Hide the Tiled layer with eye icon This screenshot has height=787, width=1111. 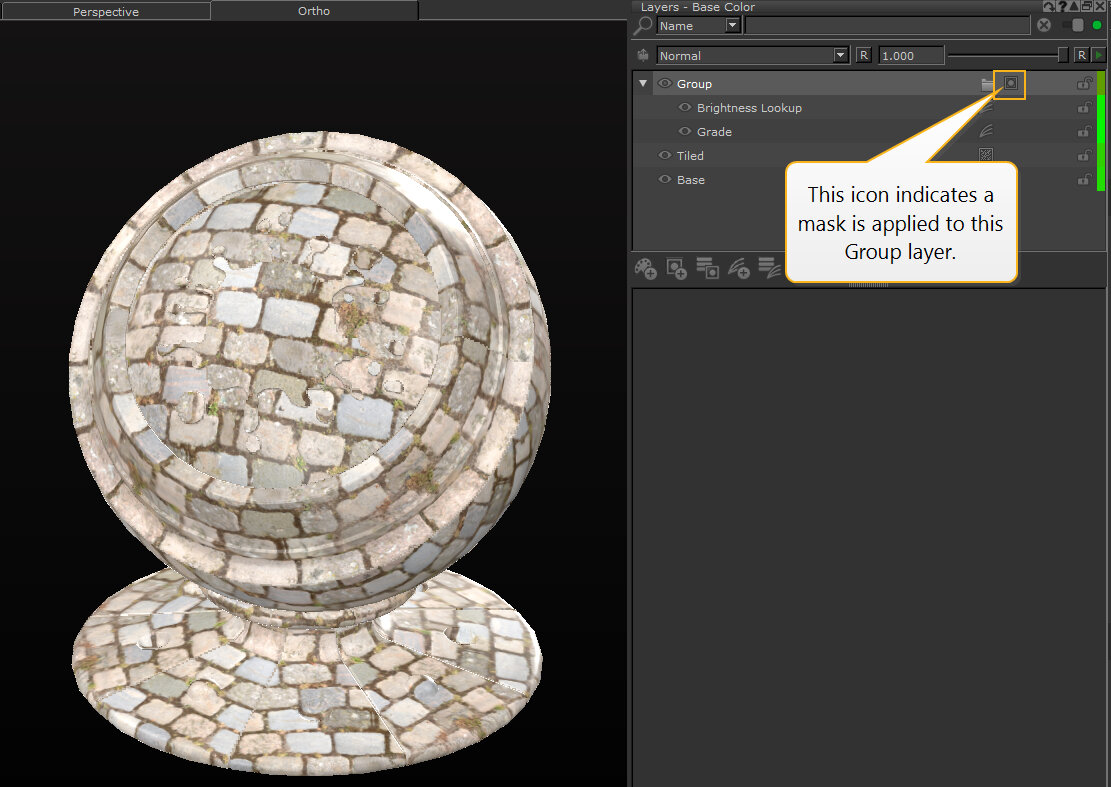coord(665,156)
